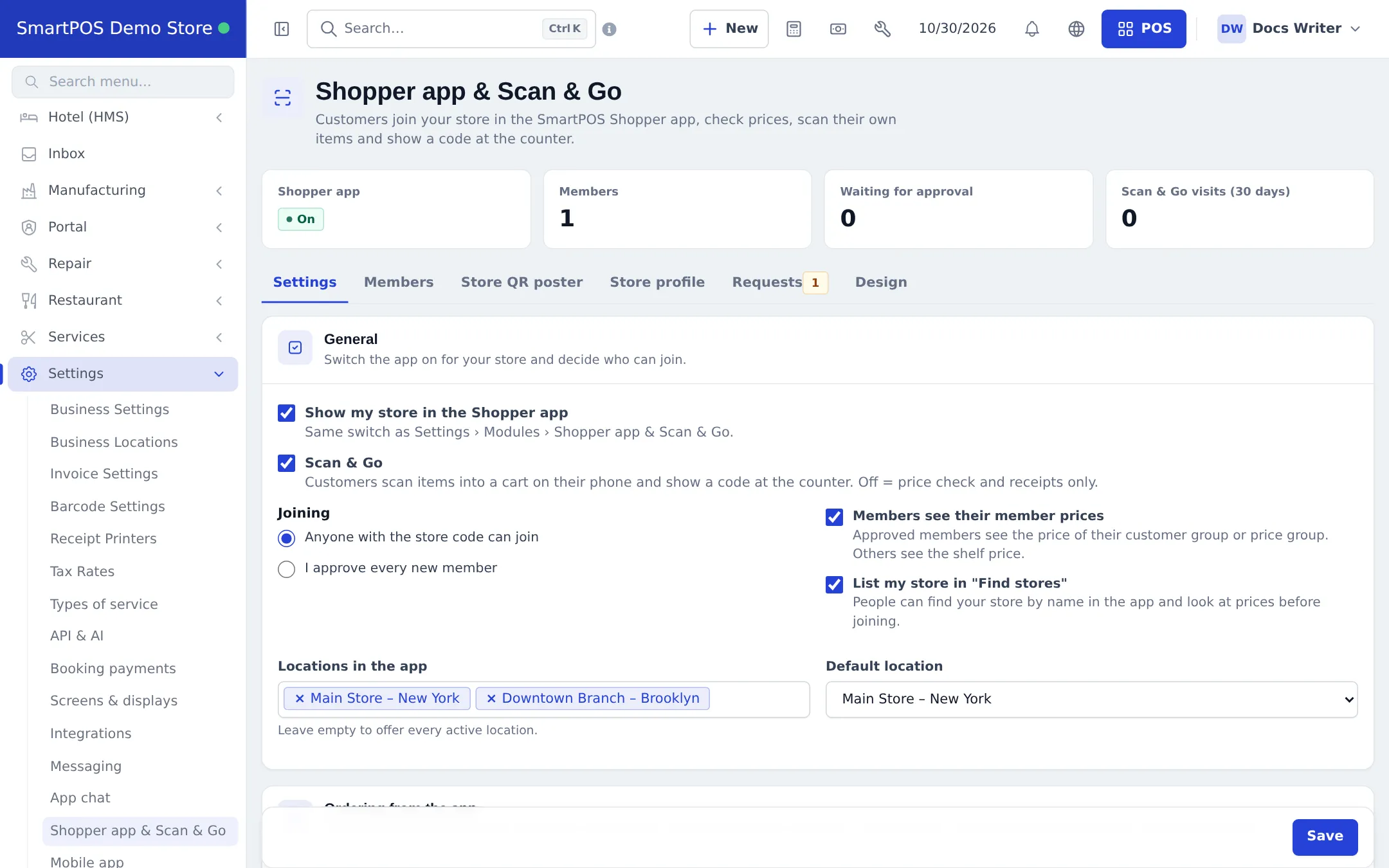The image size is (1389, 868).
Task: Click the New button
Action: pyautogui.click(x=729, y=29)
